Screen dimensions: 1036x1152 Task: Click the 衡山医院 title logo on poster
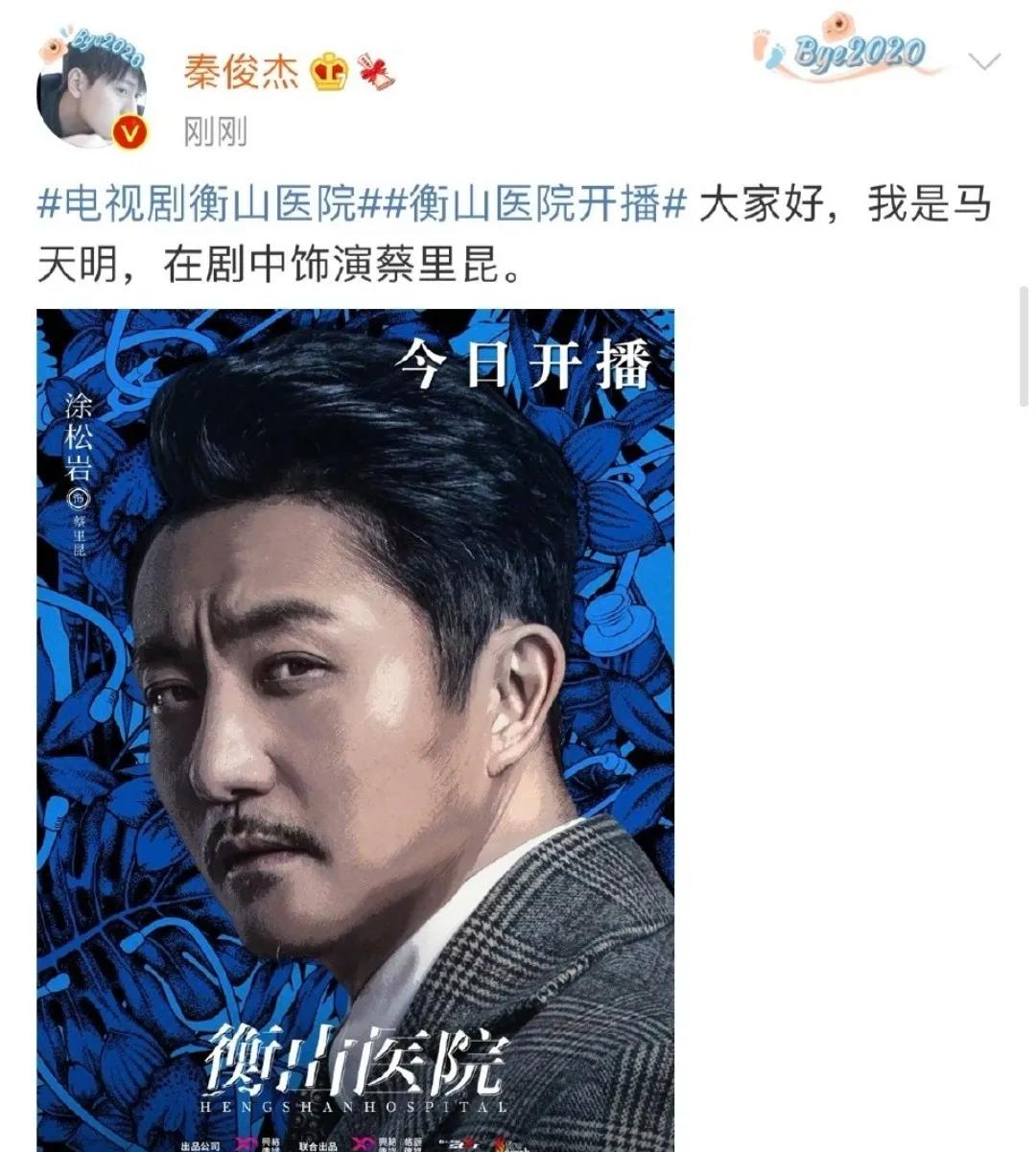(x=357, y=1060)
